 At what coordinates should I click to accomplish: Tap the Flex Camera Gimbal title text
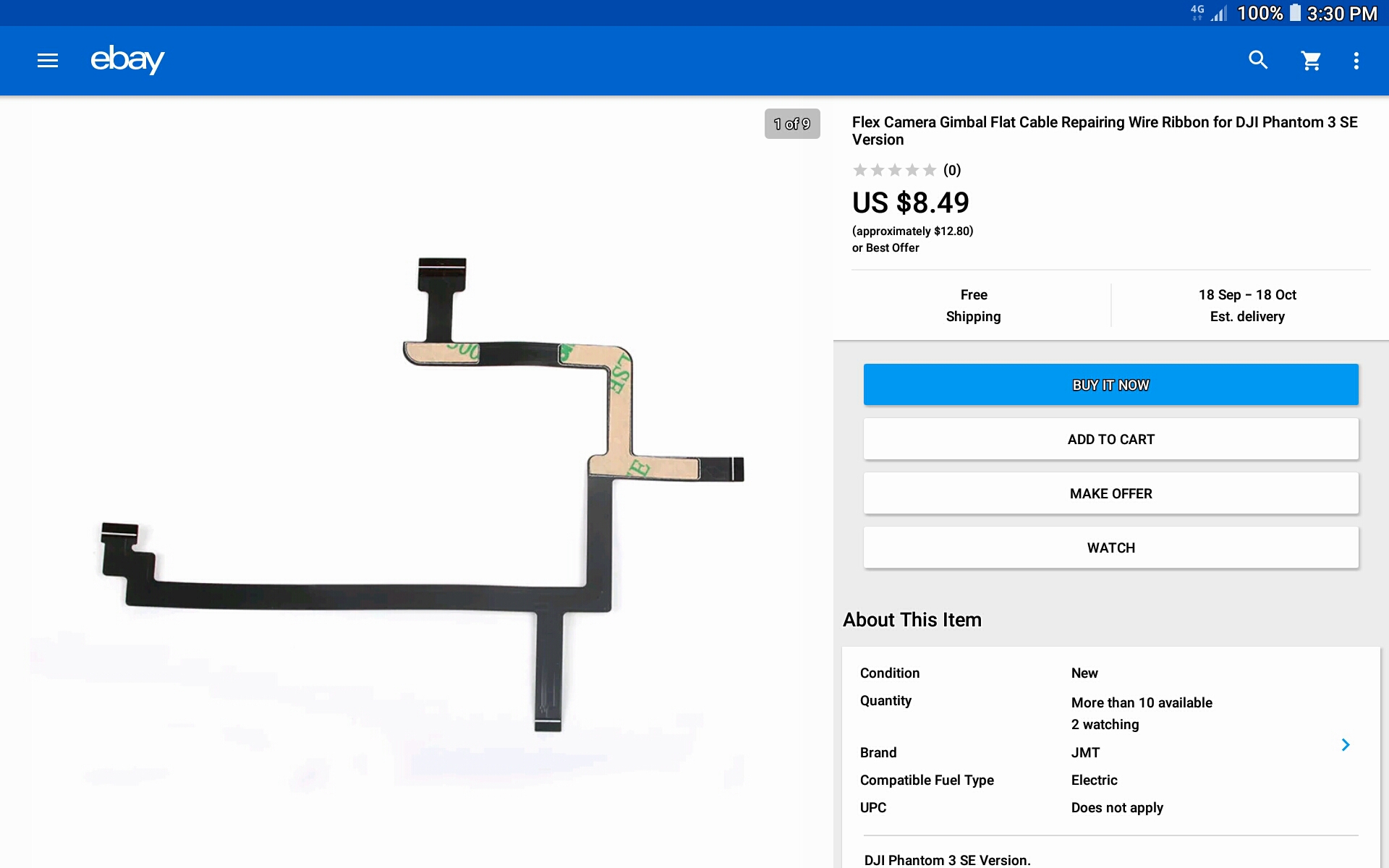[x=1105, y=131]
